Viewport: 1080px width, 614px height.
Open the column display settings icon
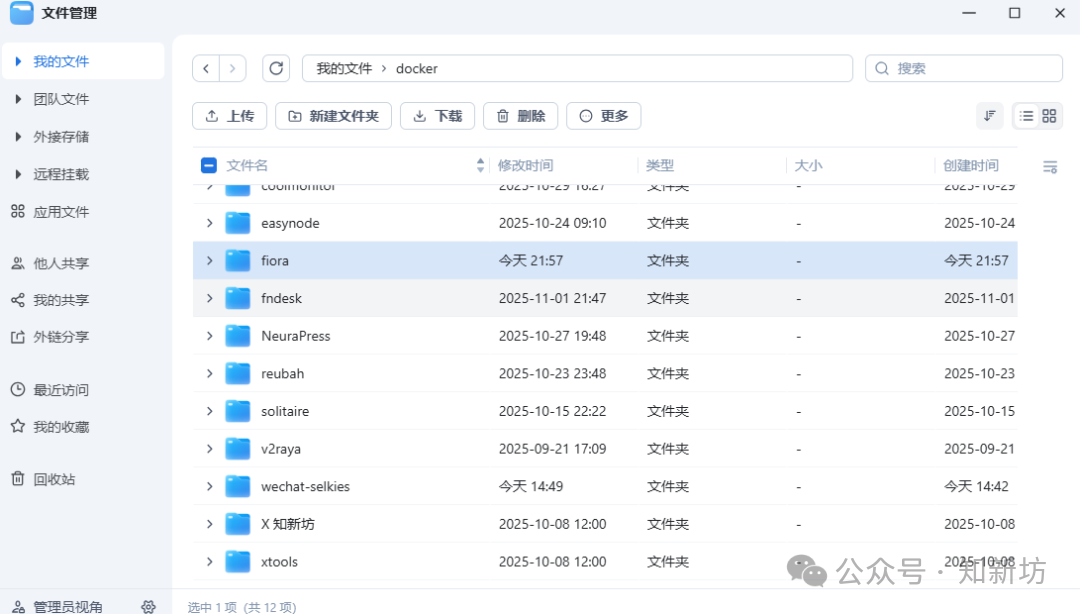click(1049, 167)
